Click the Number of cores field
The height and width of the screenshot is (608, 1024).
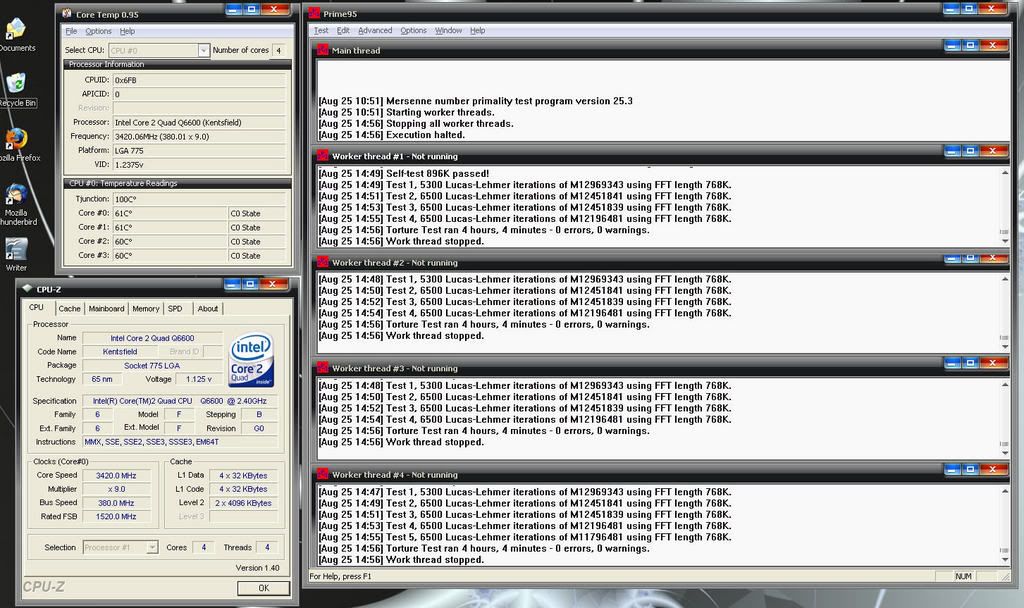(279, 50)
